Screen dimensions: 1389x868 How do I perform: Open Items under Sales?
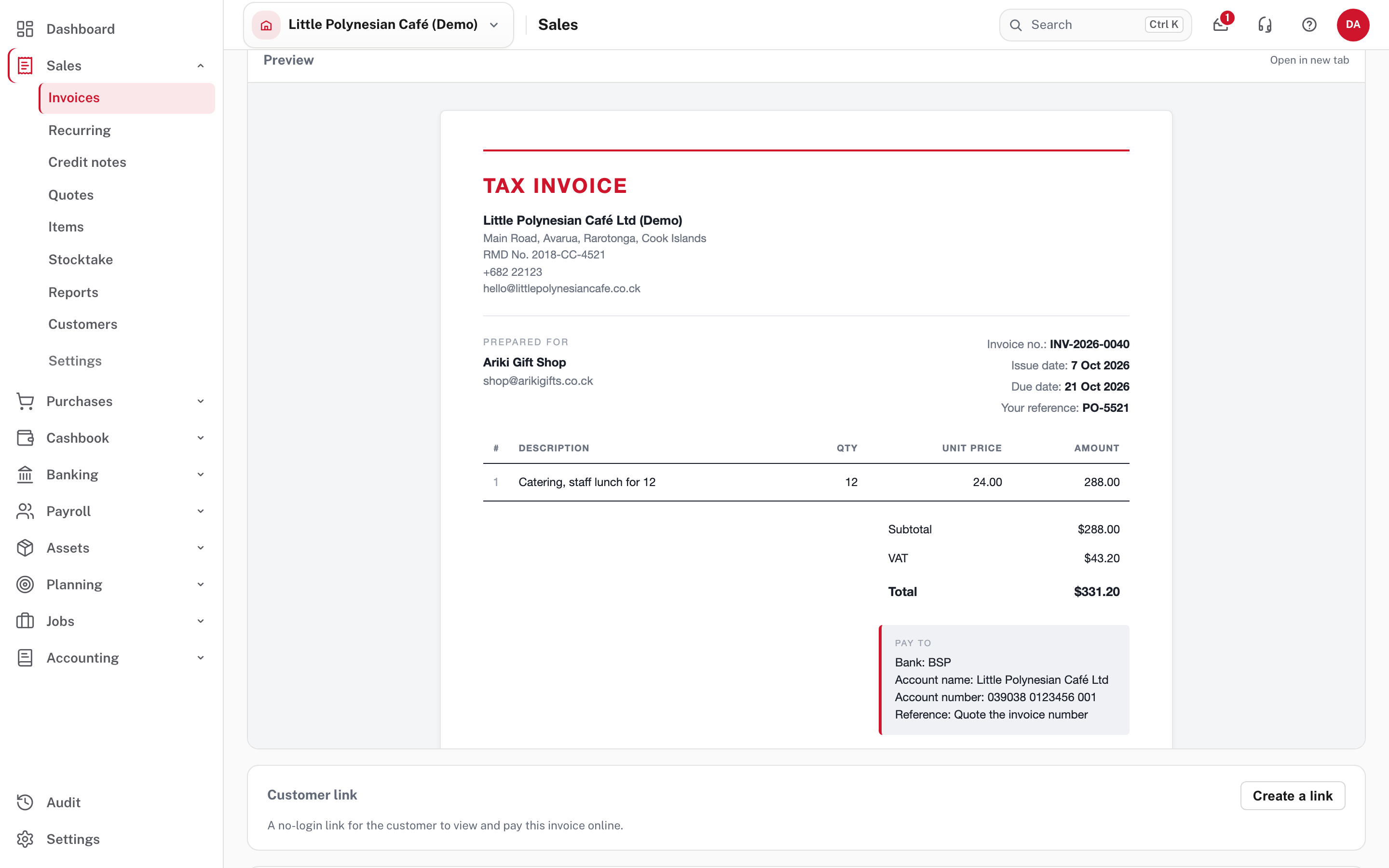66,227
